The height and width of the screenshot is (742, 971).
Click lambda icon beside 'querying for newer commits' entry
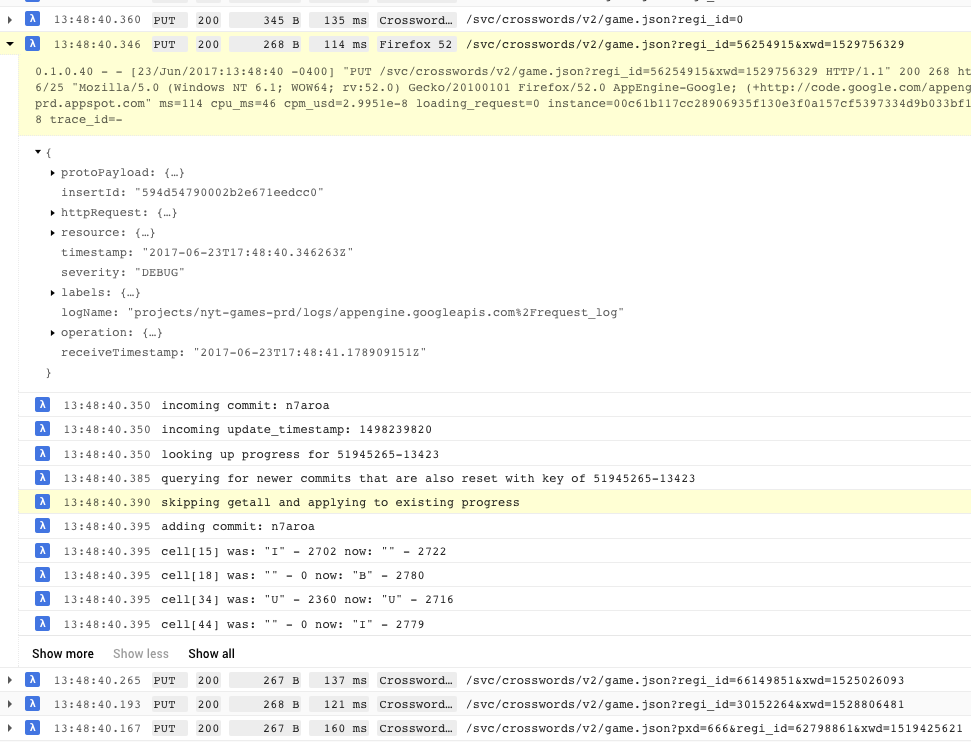pyautogui.click(x=42, y=478)
